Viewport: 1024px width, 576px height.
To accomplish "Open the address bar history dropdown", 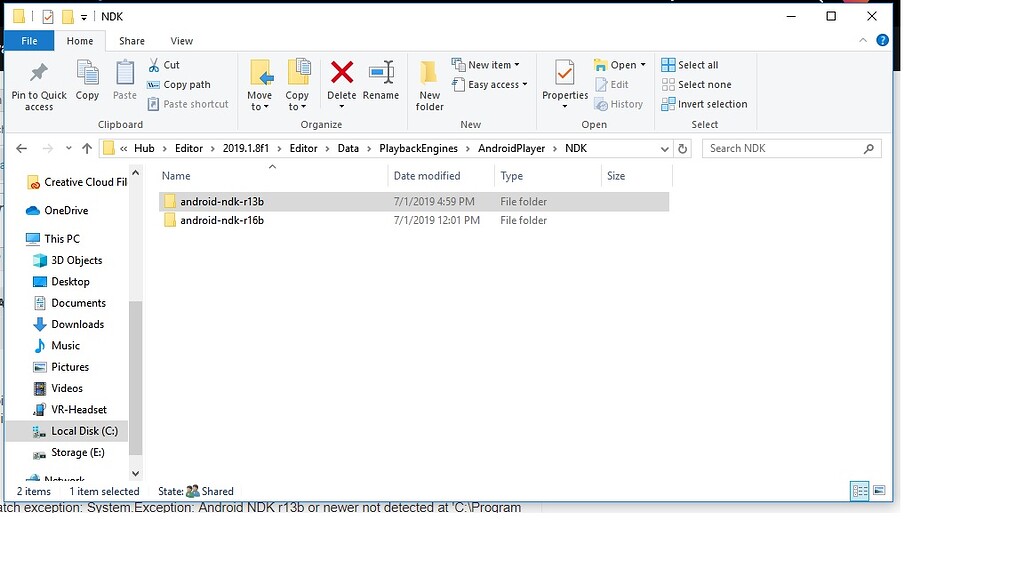I will [663, 147].
